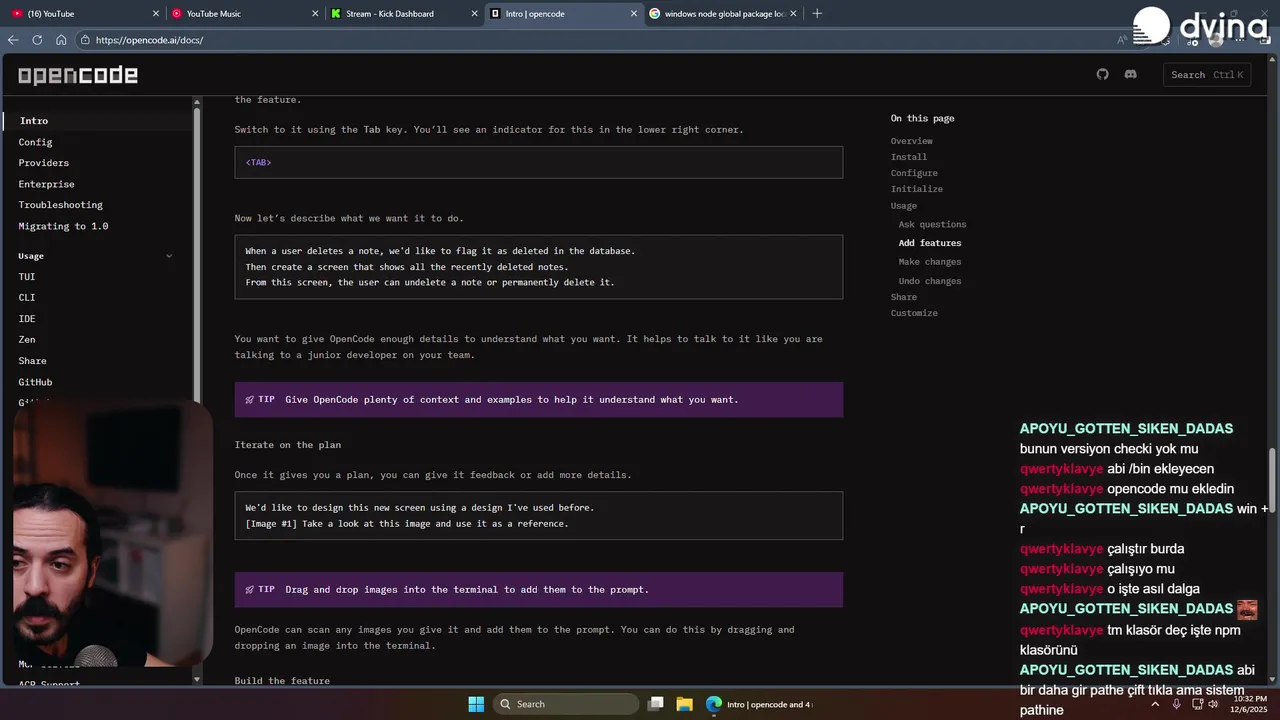Jump to Usage section
The width and height of the screenshot is (1280, 720).
coord(903,206)
